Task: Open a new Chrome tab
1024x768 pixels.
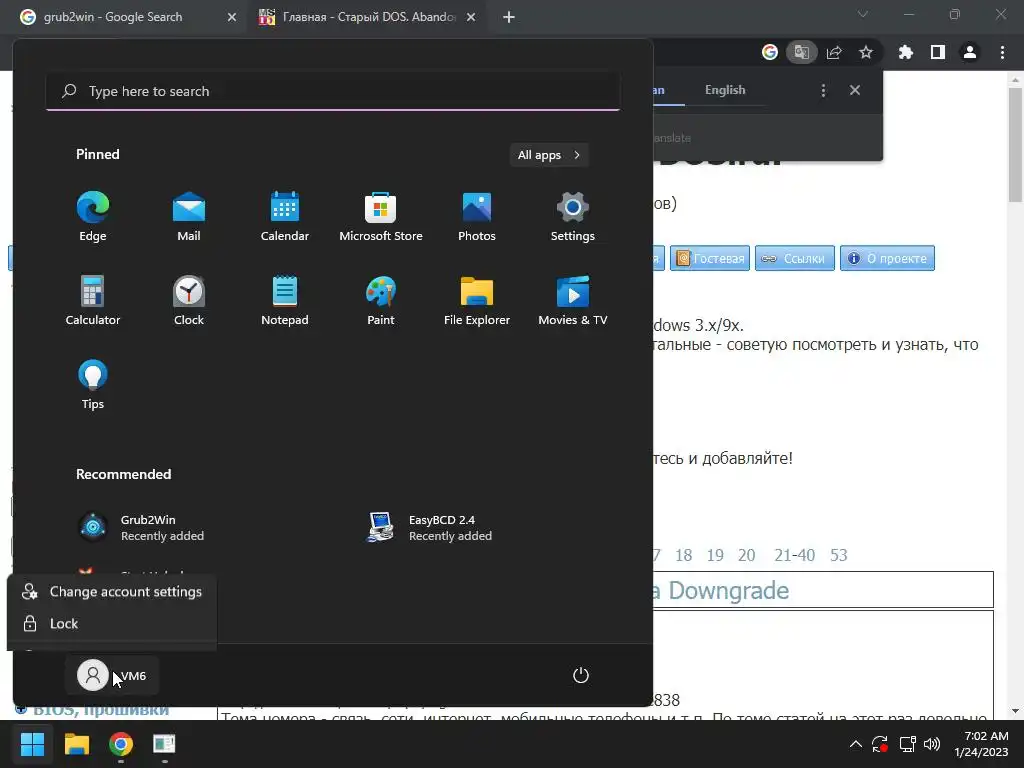Action: pos(509,17)
